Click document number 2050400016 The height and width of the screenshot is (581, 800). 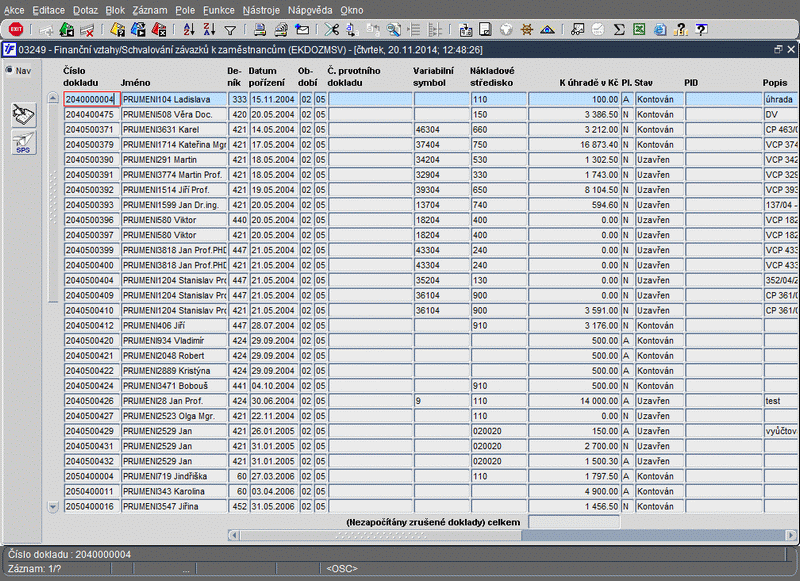pyautogui.click(x=92, y=507)
